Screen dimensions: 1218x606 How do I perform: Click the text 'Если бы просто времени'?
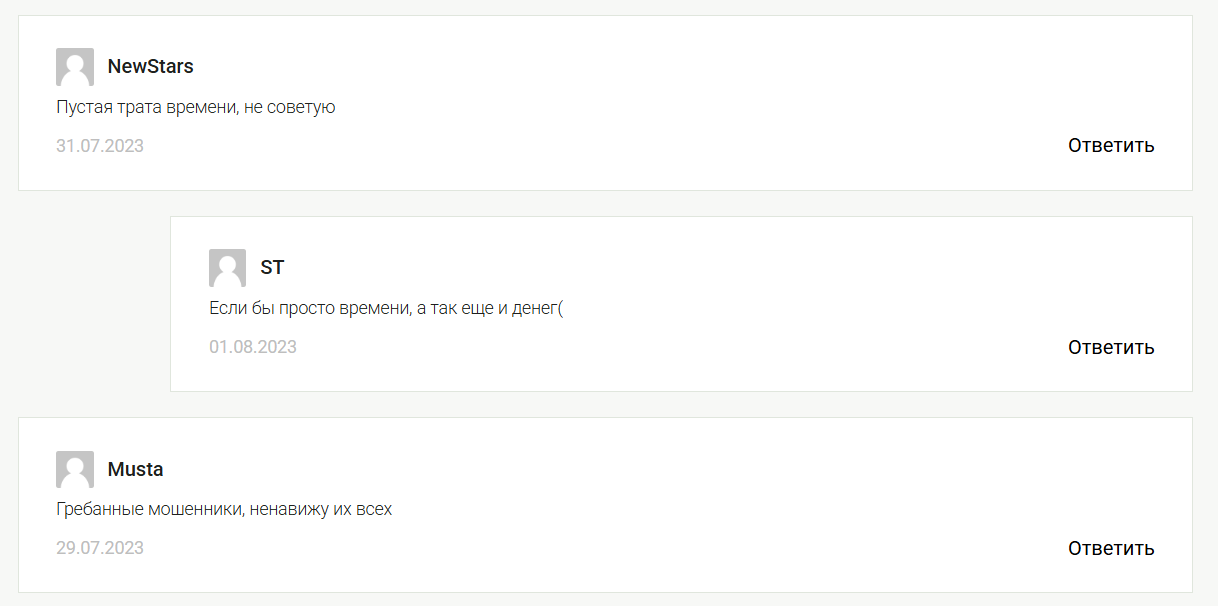coord(308,308)
